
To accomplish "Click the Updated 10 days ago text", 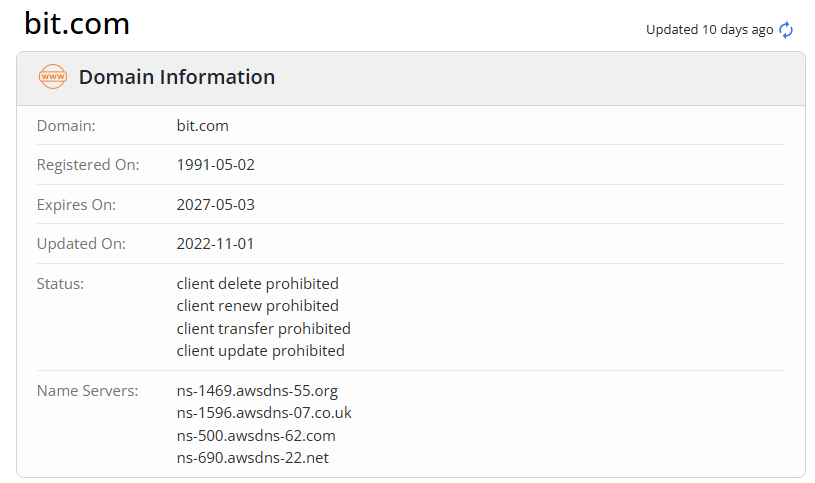I will coord(709,30).
